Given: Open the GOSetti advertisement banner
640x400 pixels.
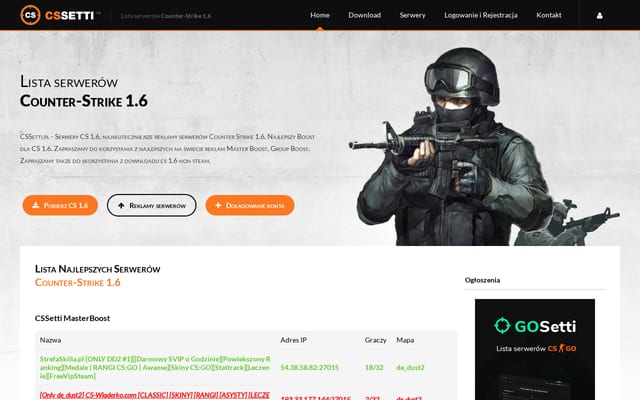Looking at the screenshot, I should (535, 349).
